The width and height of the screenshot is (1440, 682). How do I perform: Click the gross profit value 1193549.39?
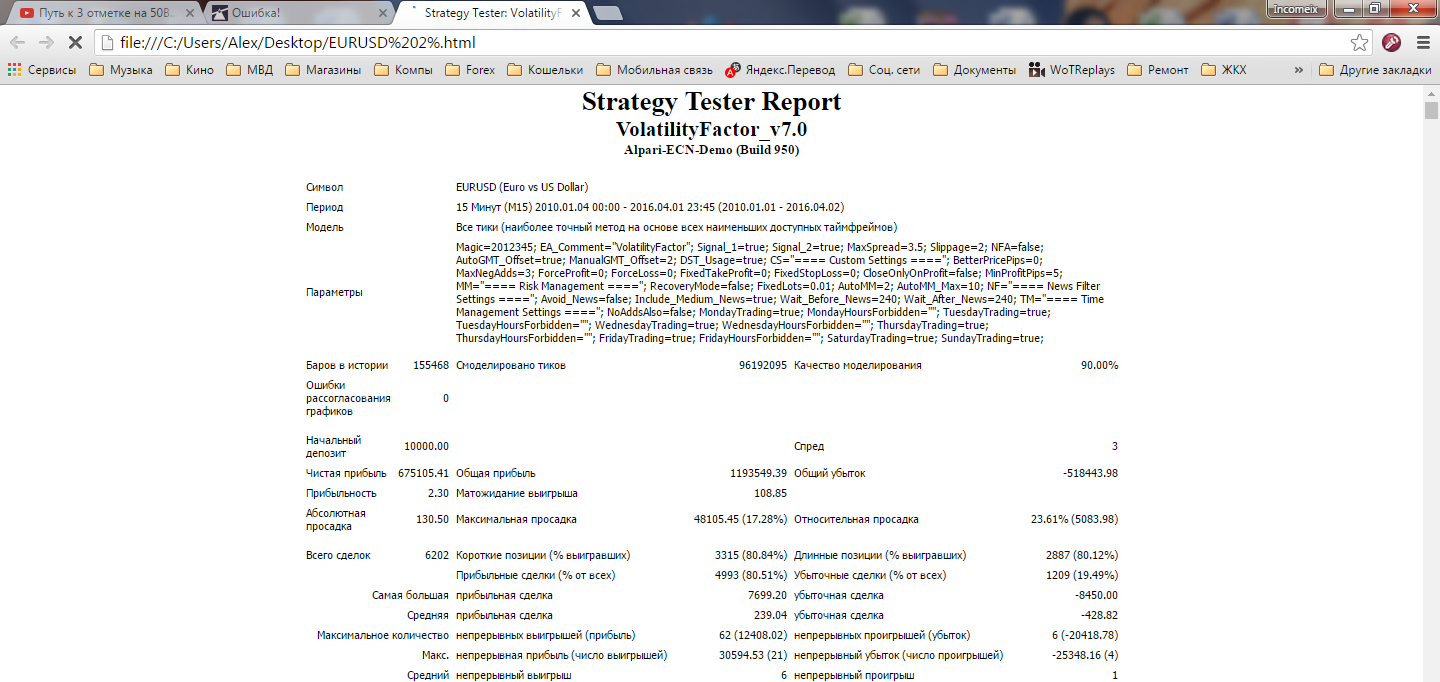(759, 473)
